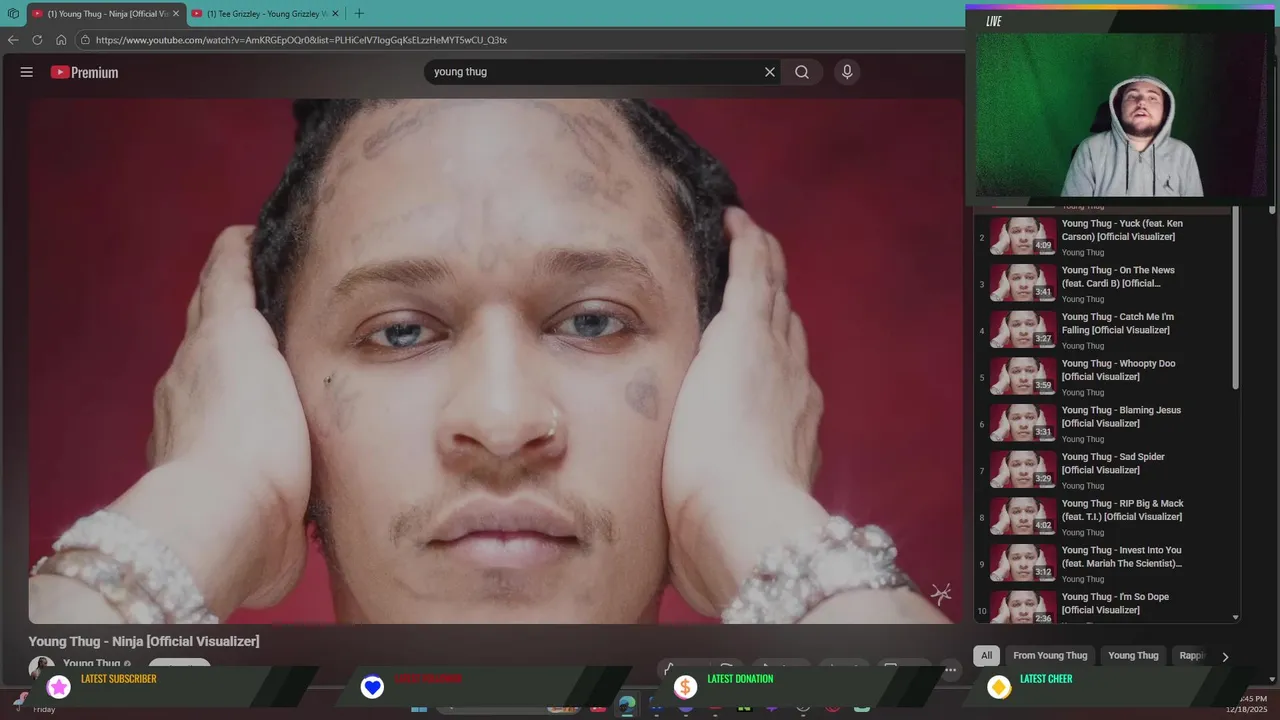The width and height of the screenshot is (1280, 720).
Task: Open Blaming Jesus [Official Visualizer] title
Action: 1121,417
